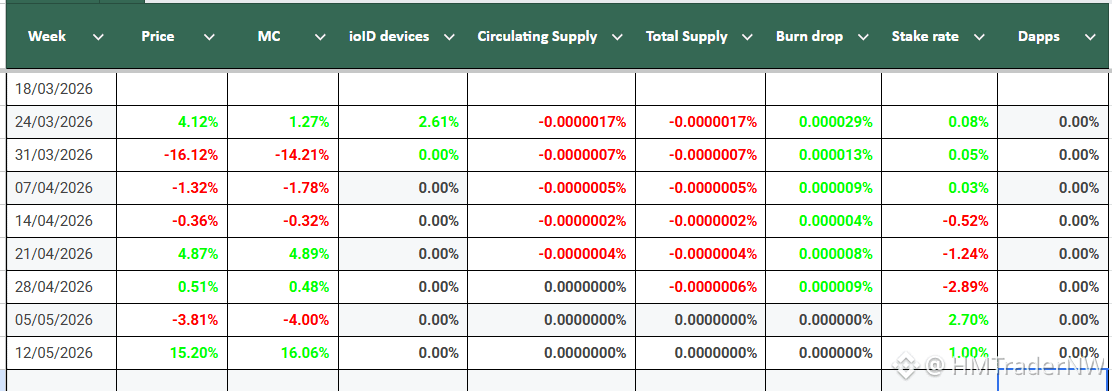1112x391 pixels.
Task: Click the -4.00% MC cell
Action: [283, 320]
